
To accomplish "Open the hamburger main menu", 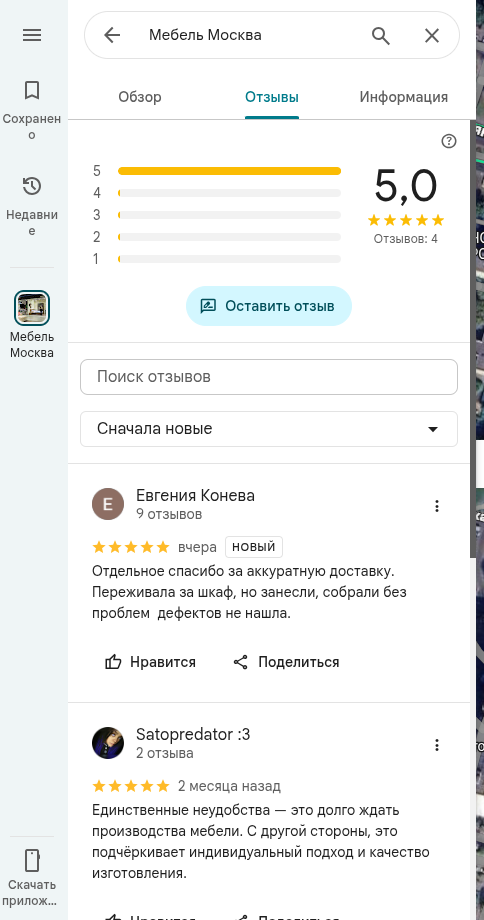I will [x=32, y=35].
